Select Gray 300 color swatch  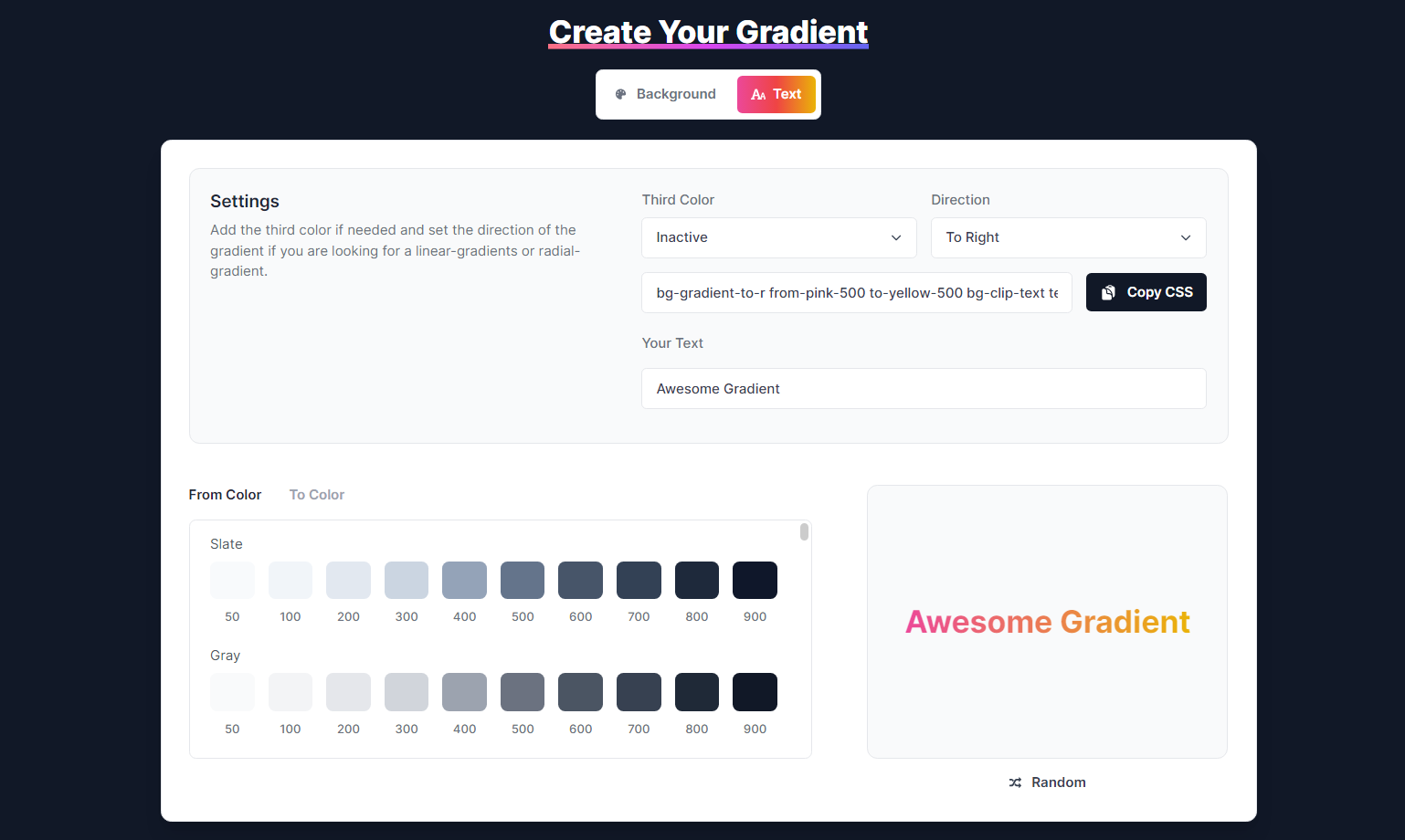(x=407, y=692)
